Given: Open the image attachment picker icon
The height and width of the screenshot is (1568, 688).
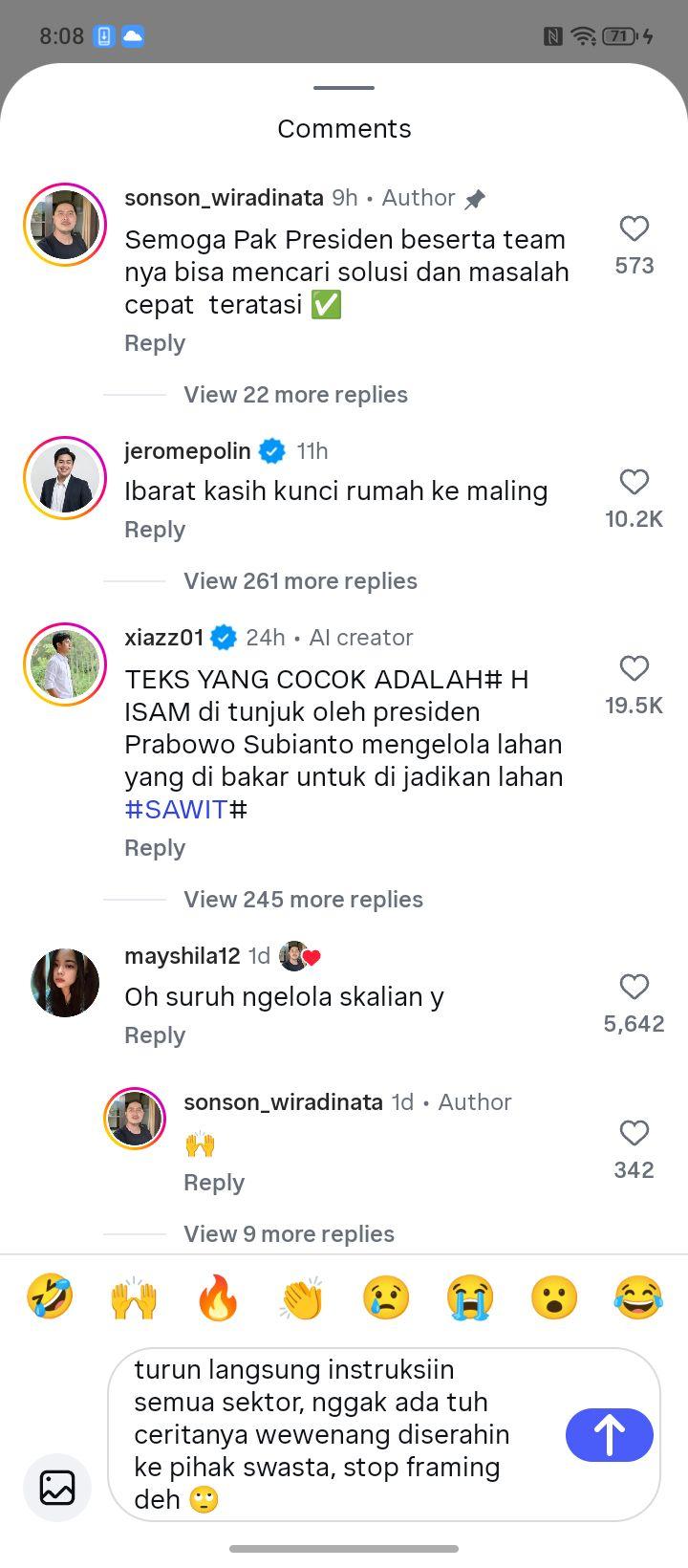Looking at the screenshot, I should pyautogui.click(x=57, y=1488).
